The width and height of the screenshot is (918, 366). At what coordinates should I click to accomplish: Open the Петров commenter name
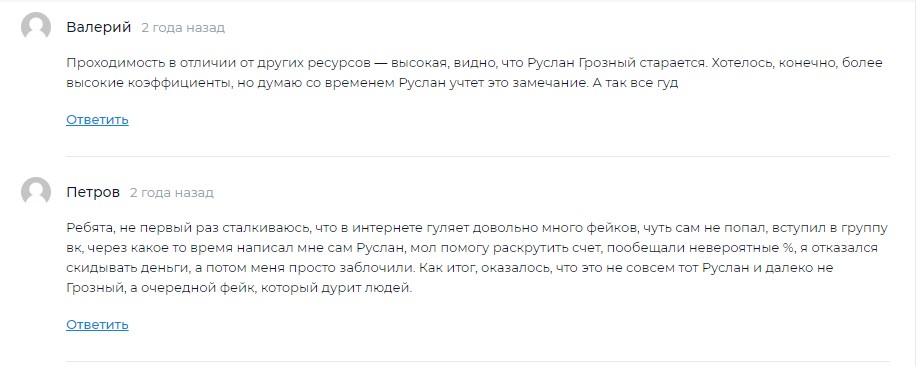pyautogui.click(x=93, y=192)
